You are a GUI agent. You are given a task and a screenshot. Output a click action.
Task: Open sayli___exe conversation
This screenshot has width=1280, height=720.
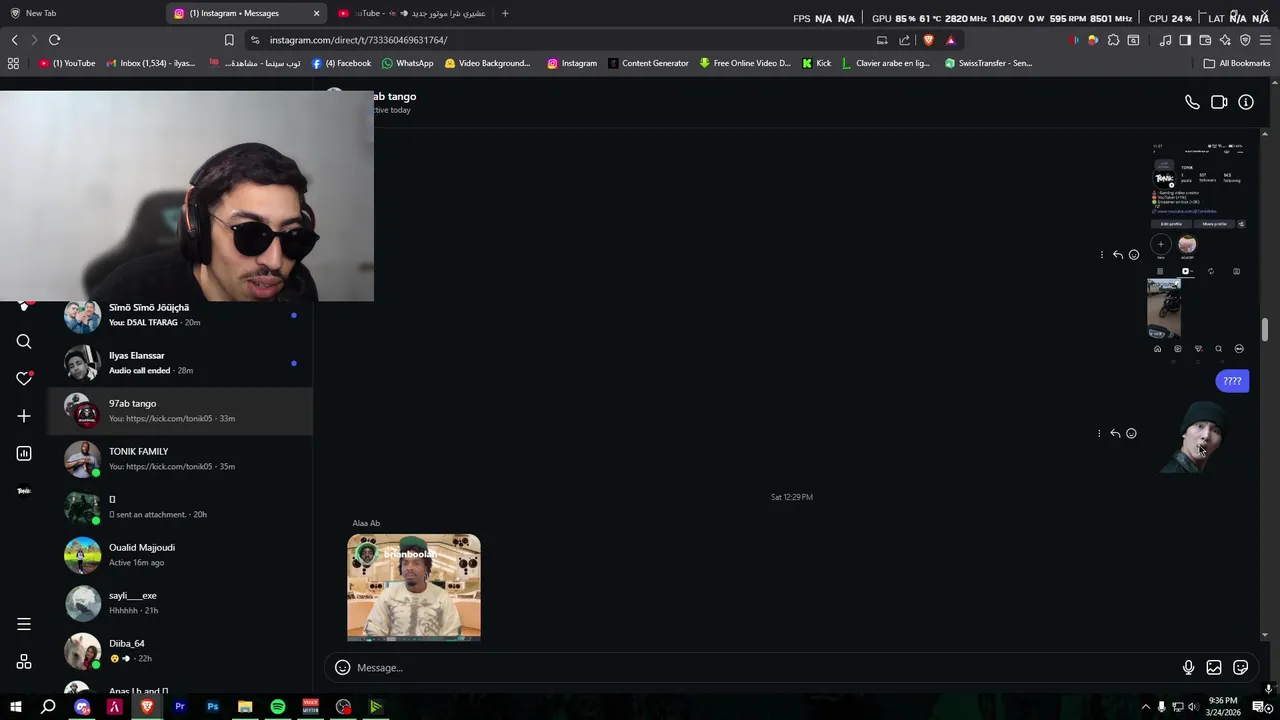[x=180, y=603]
